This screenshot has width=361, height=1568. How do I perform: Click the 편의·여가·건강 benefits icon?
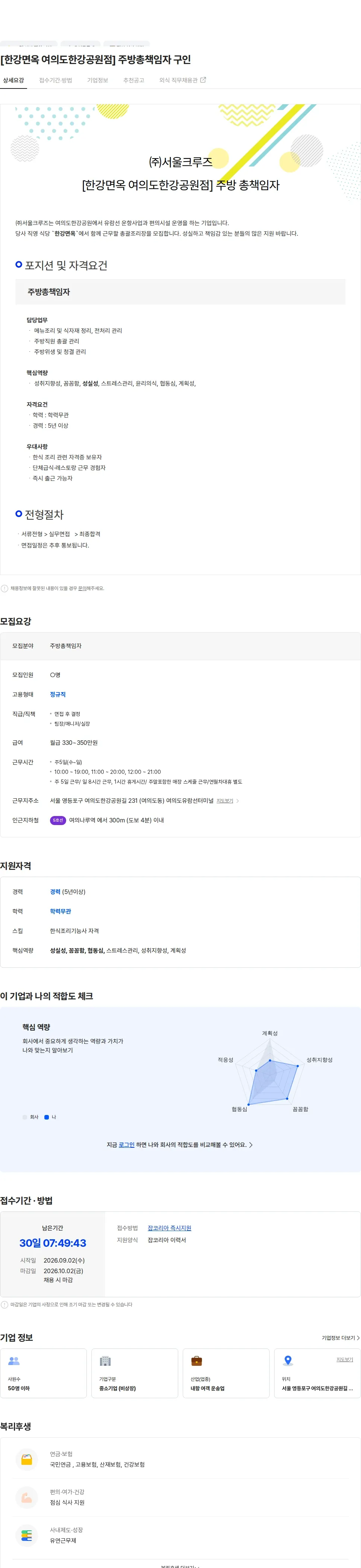coord(27,1497)
